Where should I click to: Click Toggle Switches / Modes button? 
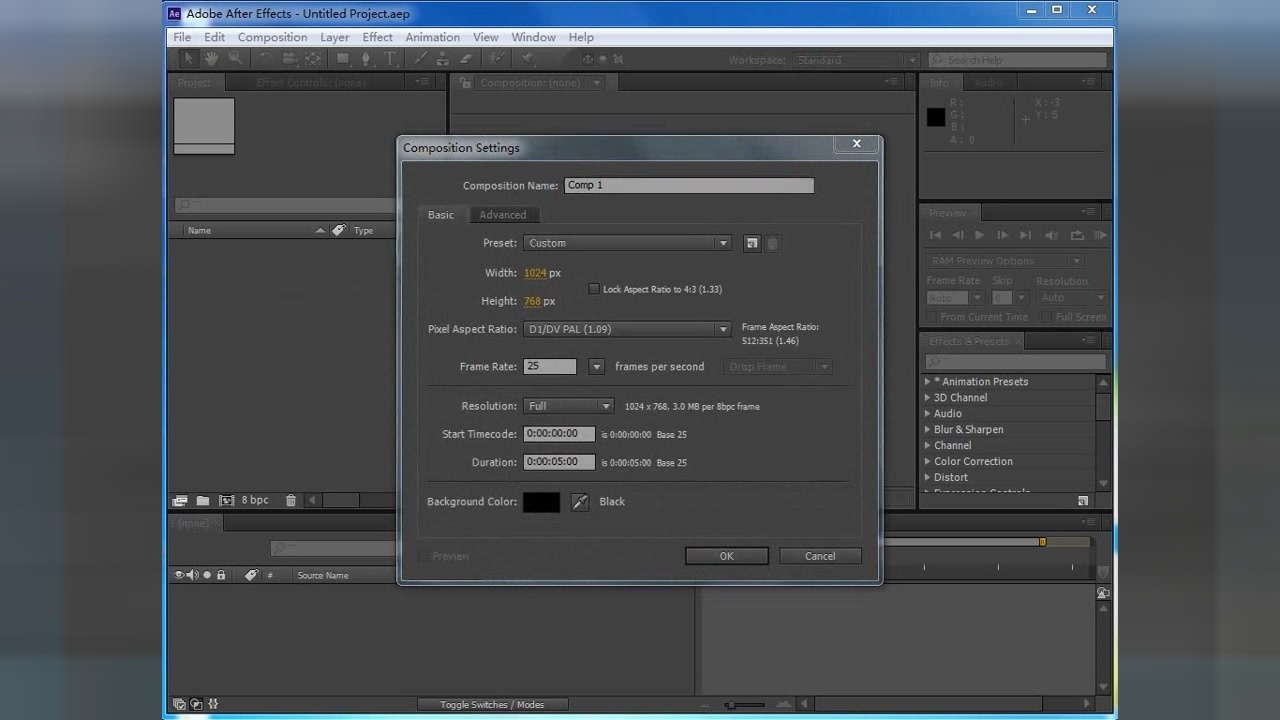point(492,704)
